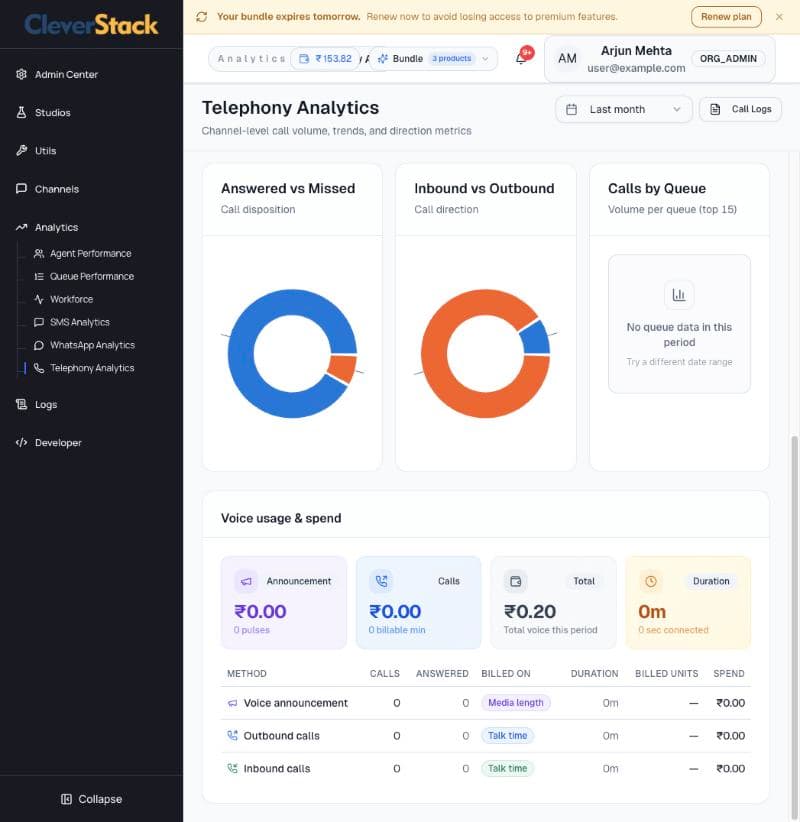The width and height of the screenshot is (800, 822).
Task: Click Inbound calls row label
Action: coord(277,769)
